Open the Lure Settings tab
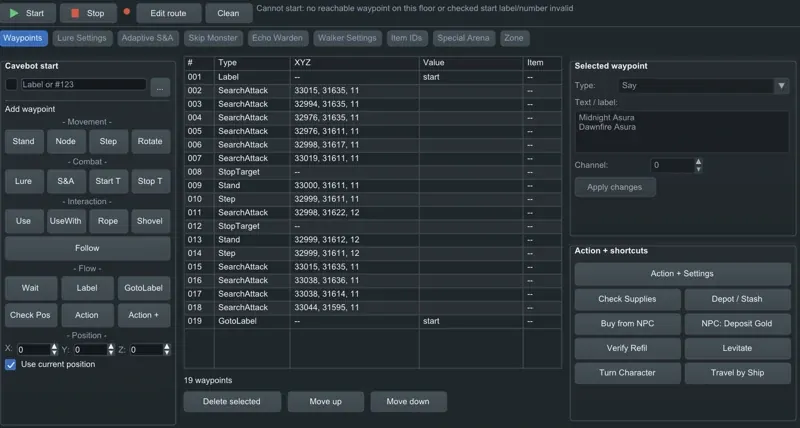 click(x=82, y=38)
